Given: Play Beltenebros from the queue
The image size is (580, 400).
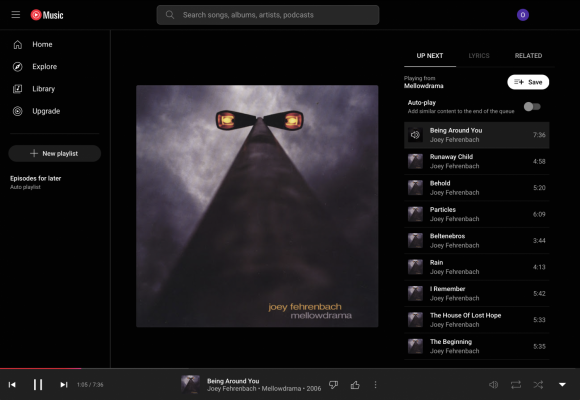Looking at the screenshot, I should 476,241.
